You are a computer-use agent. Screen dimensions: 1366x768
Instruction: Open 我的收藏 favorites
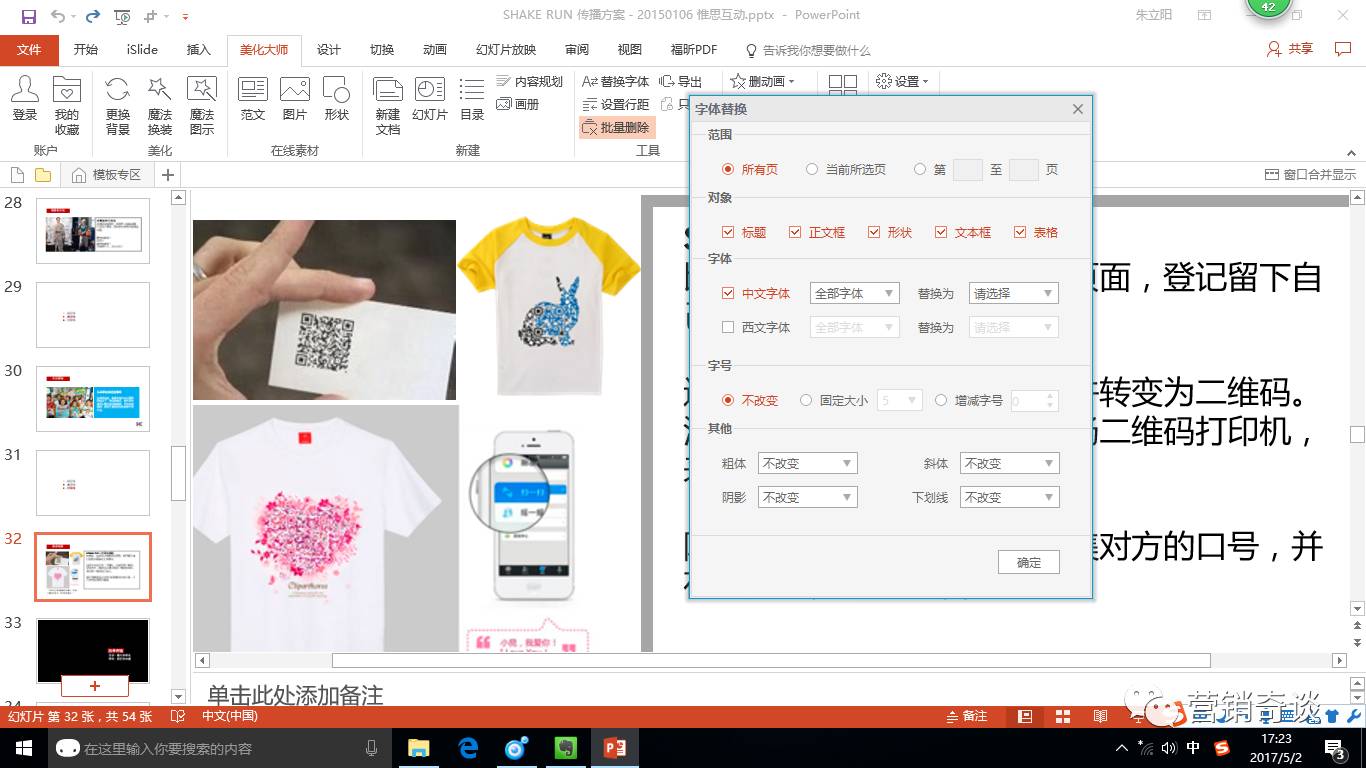(67, 105)
